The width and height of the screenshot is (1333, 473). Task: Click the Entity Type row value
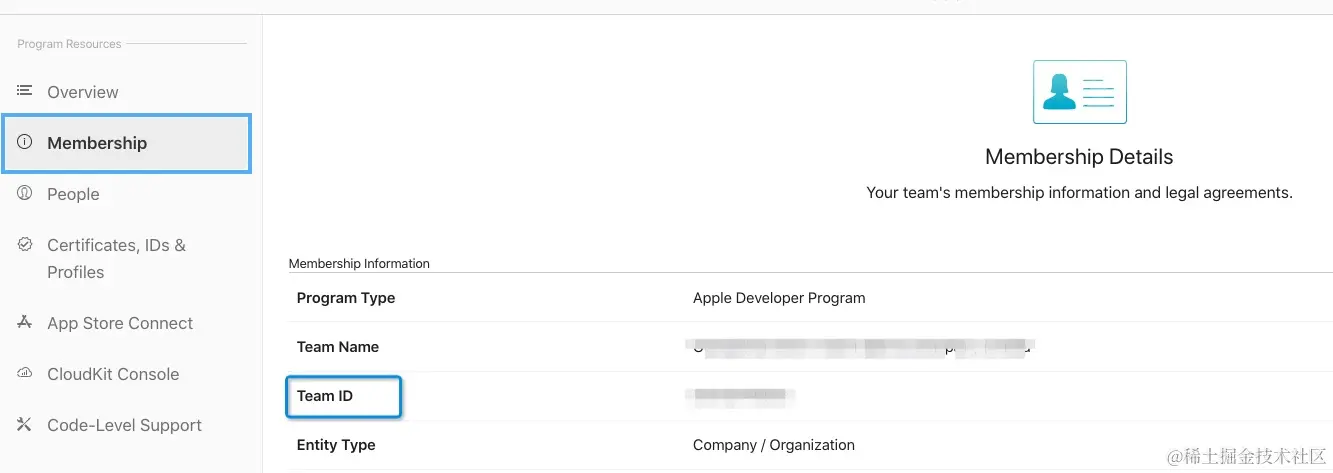tap(774, 445)
